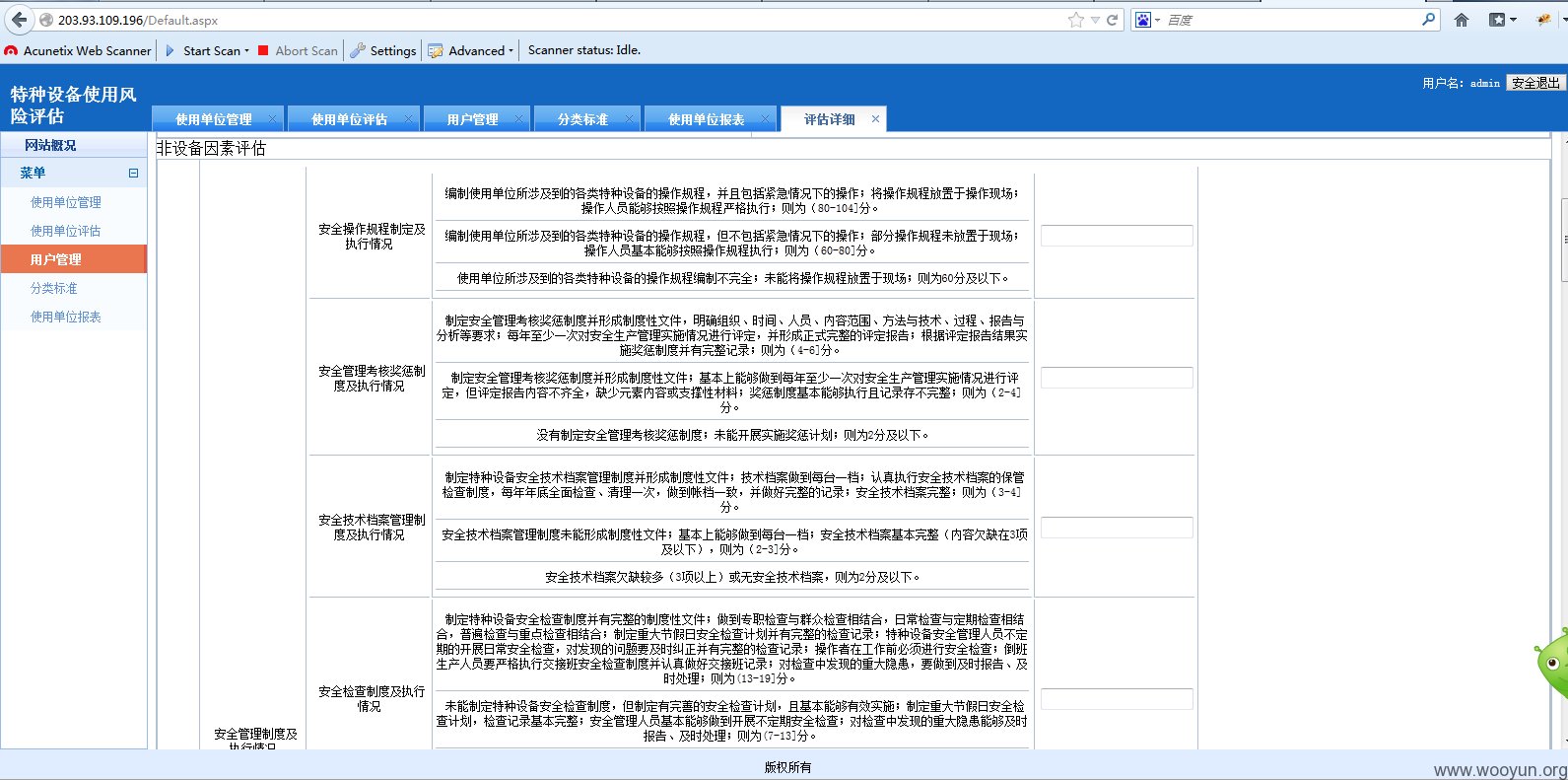Start a scan with the play icon
Viewport: 1568px width, 780px height.
point(170,50)
